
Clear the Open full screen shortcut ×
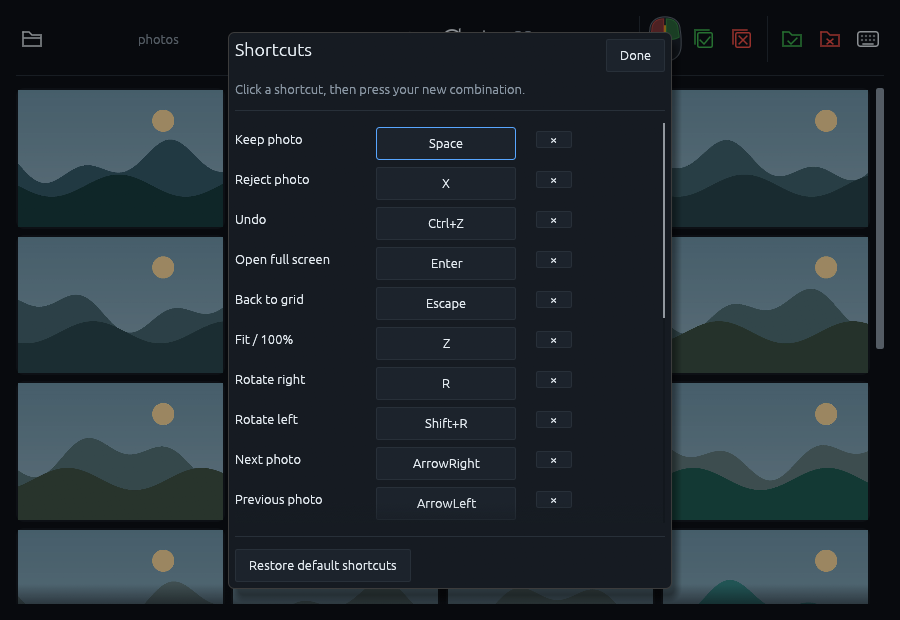[x=553, y=260]
